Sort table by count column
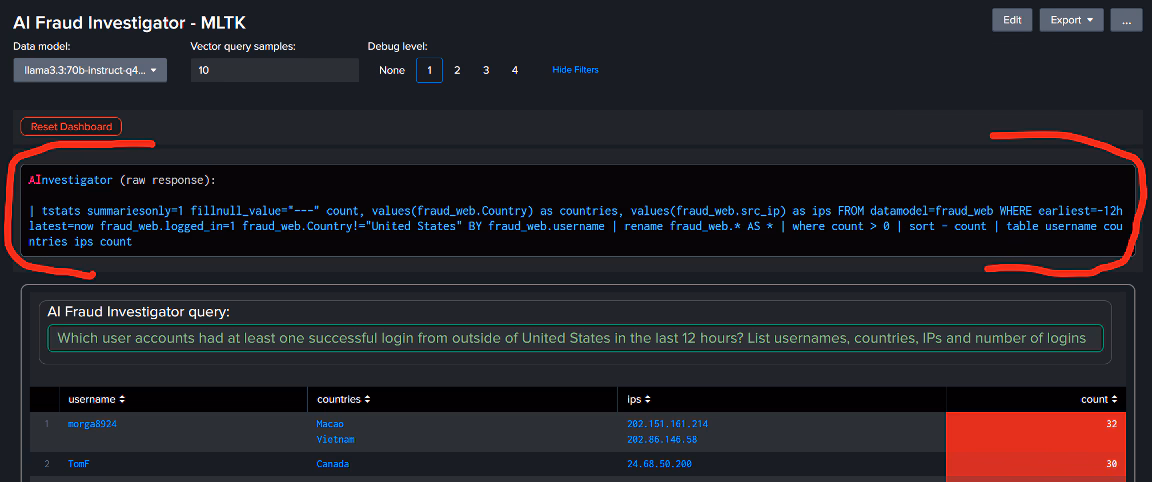Screen dimensions: 1152x482 [x=1100, y=400]
